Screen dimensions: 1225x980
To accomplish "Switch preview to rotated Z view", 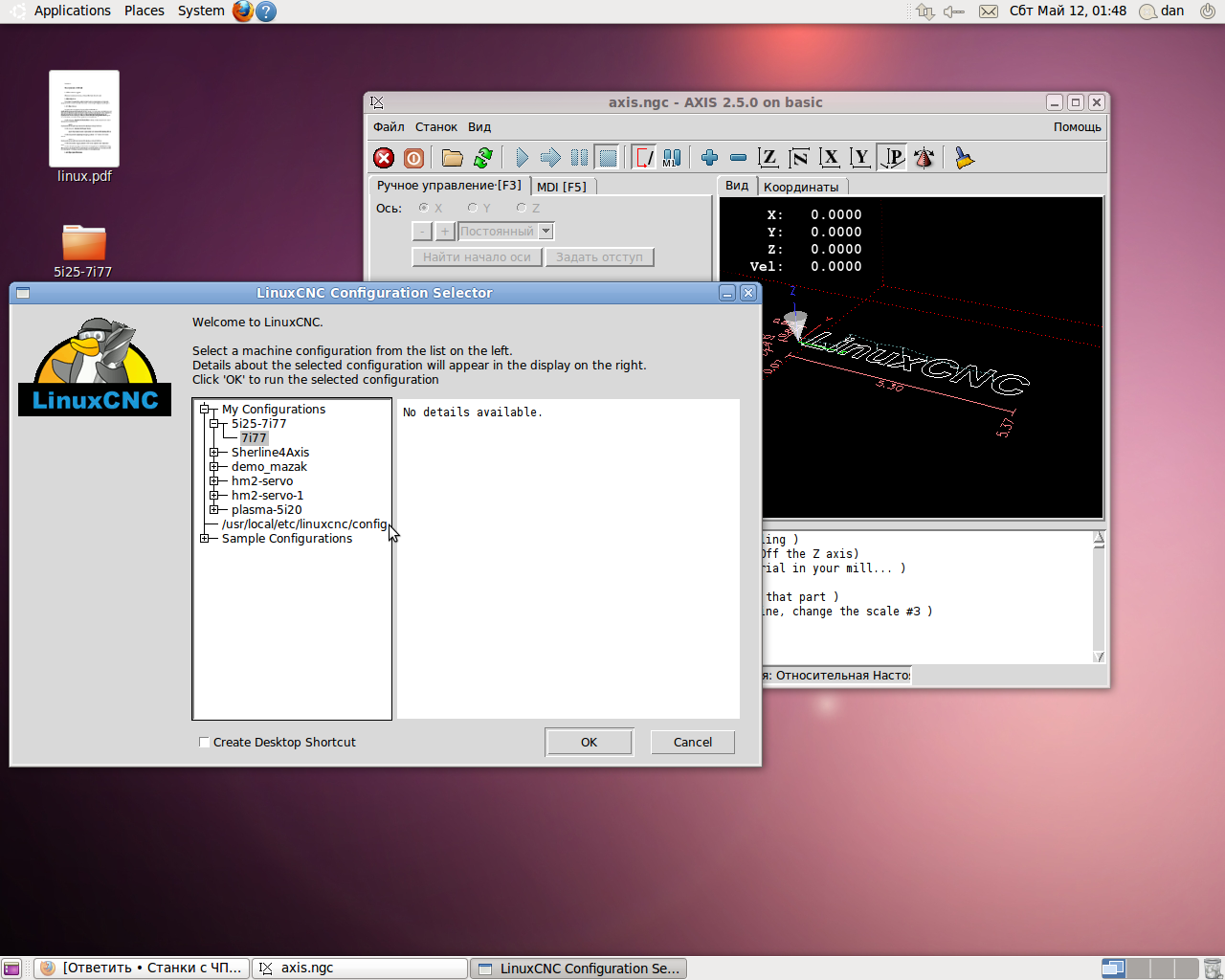I will 799,158.
